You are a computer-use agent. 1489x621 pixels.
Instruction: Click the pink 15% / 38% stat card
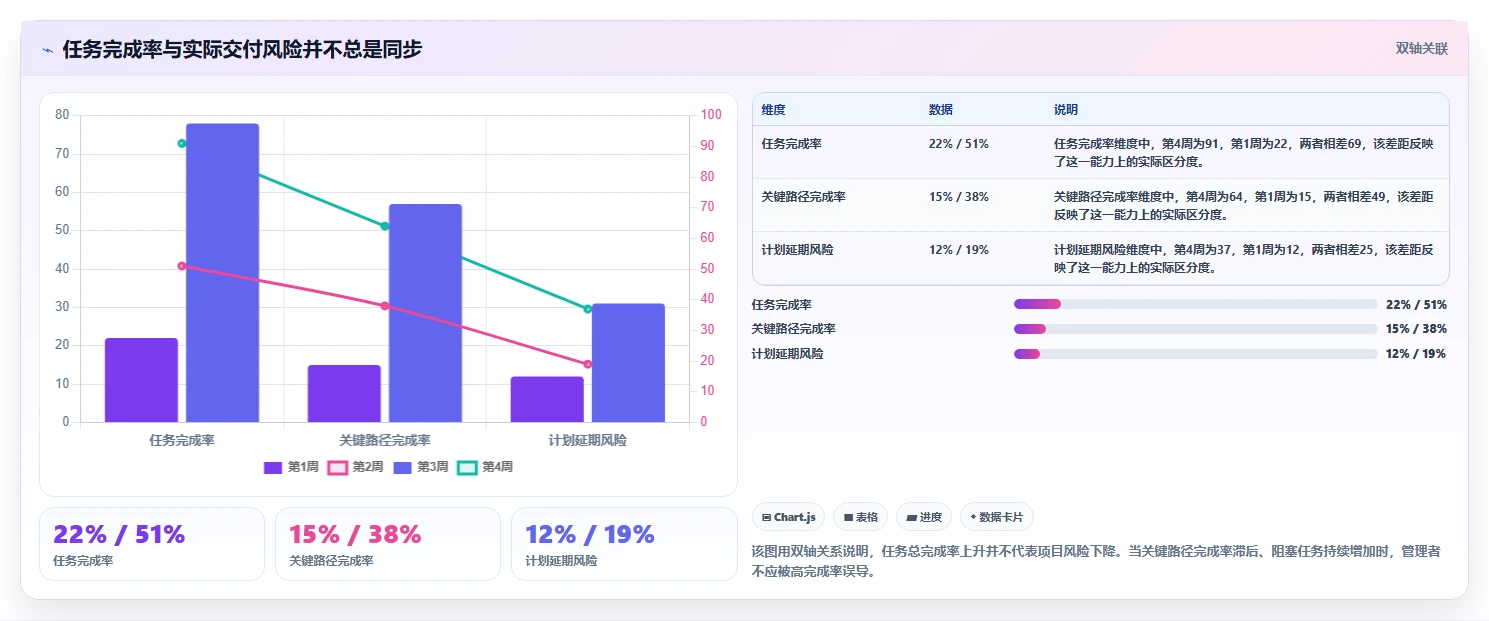tap(388, 544)
